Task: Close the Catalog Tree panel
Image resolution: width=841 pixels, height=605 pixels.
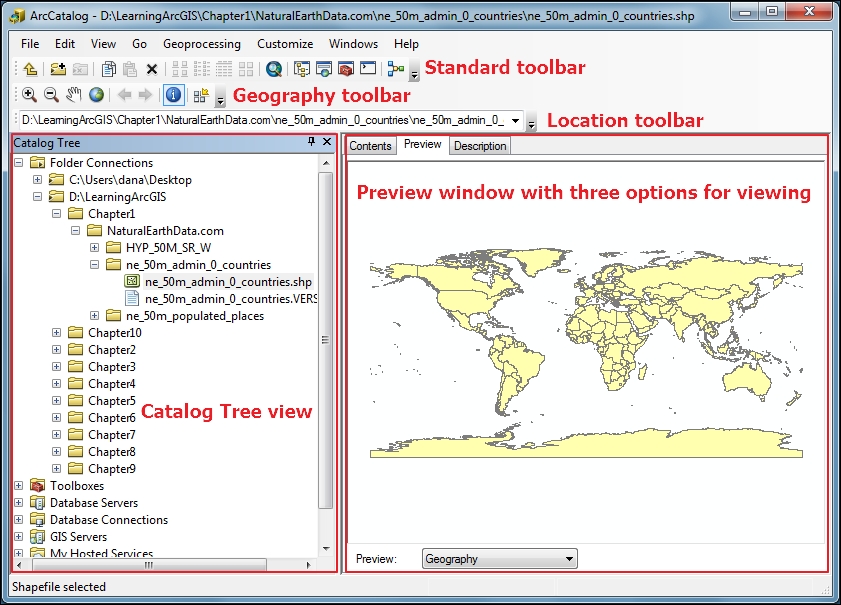Action: pos(327,142)
